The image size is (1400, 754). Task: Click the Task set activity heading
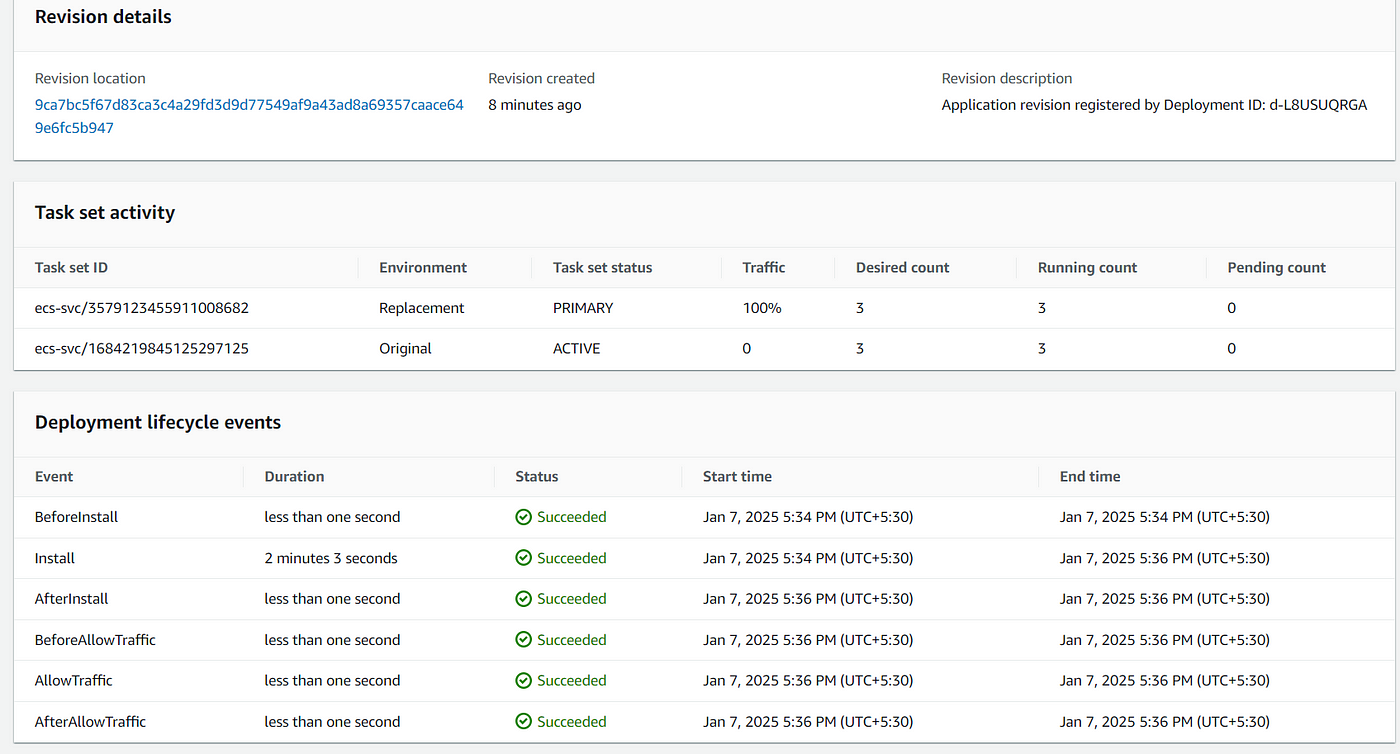105,212
